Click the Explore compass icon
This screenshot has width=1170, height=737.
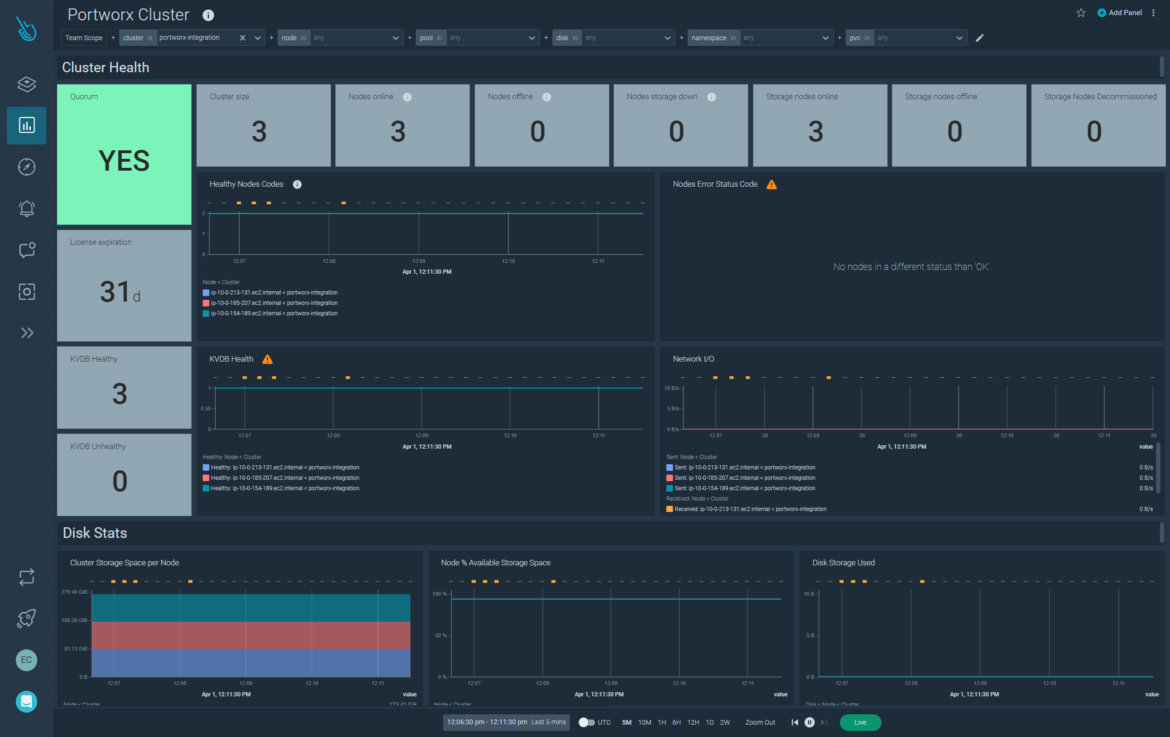tap(26, 167)
